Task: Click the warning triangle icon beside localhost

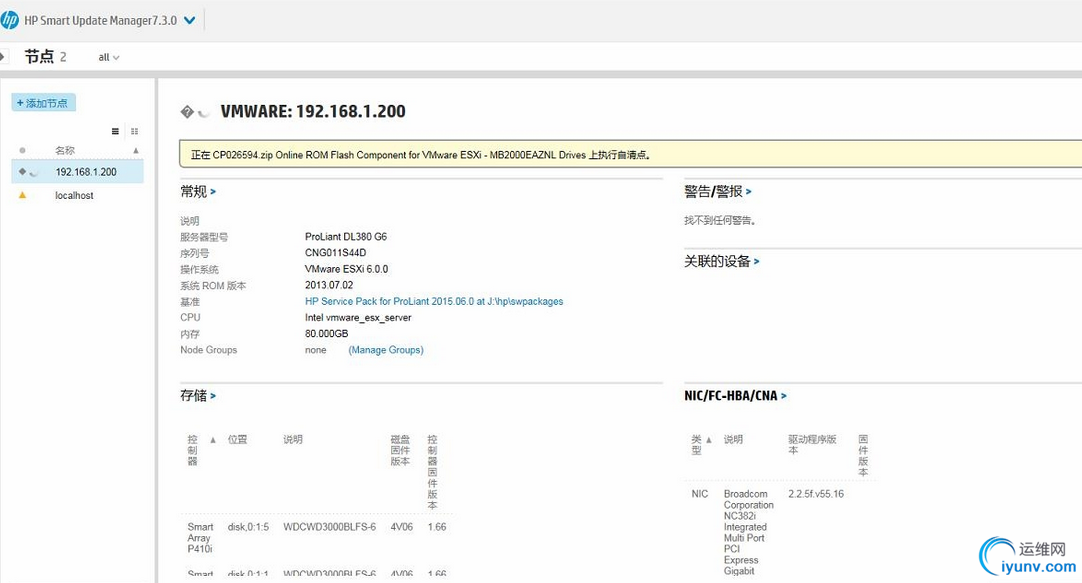Action: click(x=22, y=195)
